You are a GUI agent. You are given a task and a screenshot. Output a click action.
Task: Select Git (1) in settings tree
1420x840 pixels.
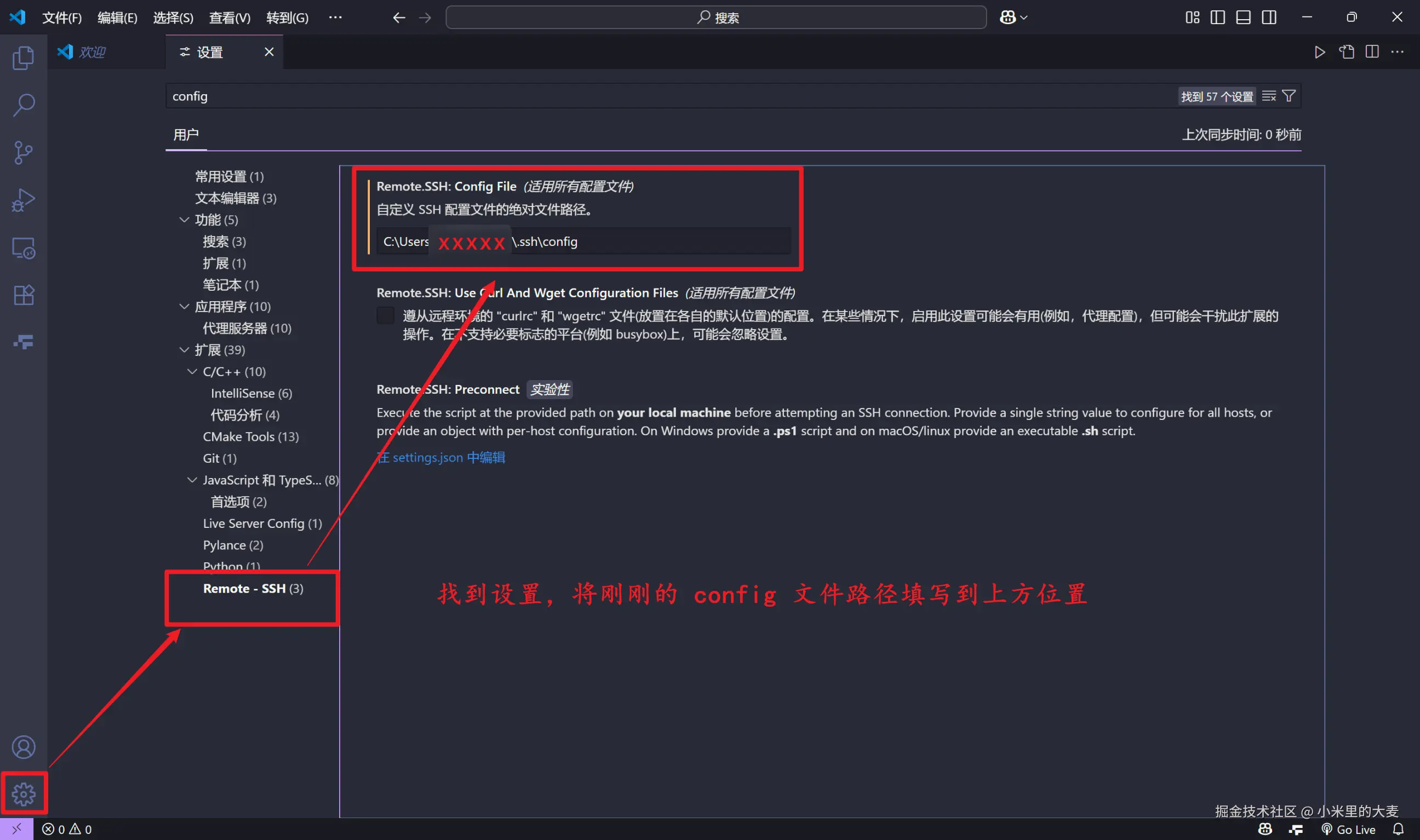[220, 458]
